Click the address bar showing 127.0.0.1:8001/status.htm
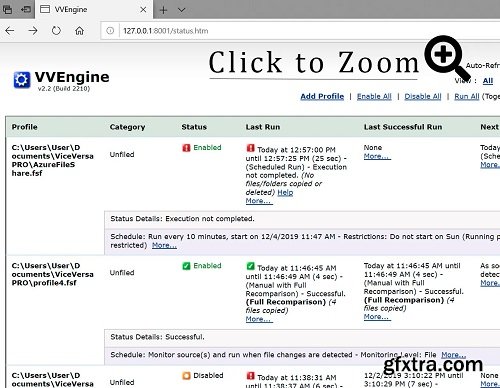 (300, 31)
